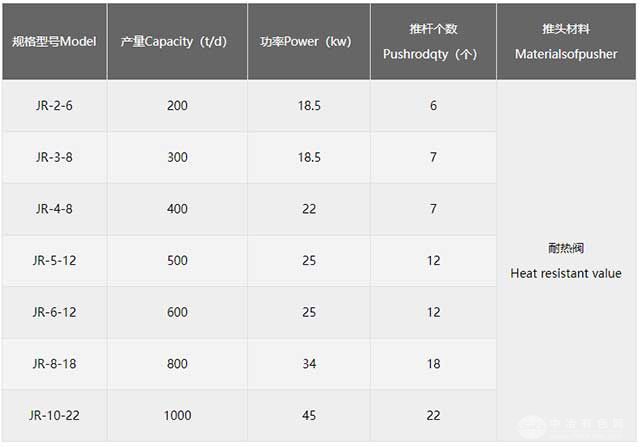Viewport: 640px width, 447px height.
Task: Select the pushrod quantity 22 cell
Action: click(x=433, y=416)
